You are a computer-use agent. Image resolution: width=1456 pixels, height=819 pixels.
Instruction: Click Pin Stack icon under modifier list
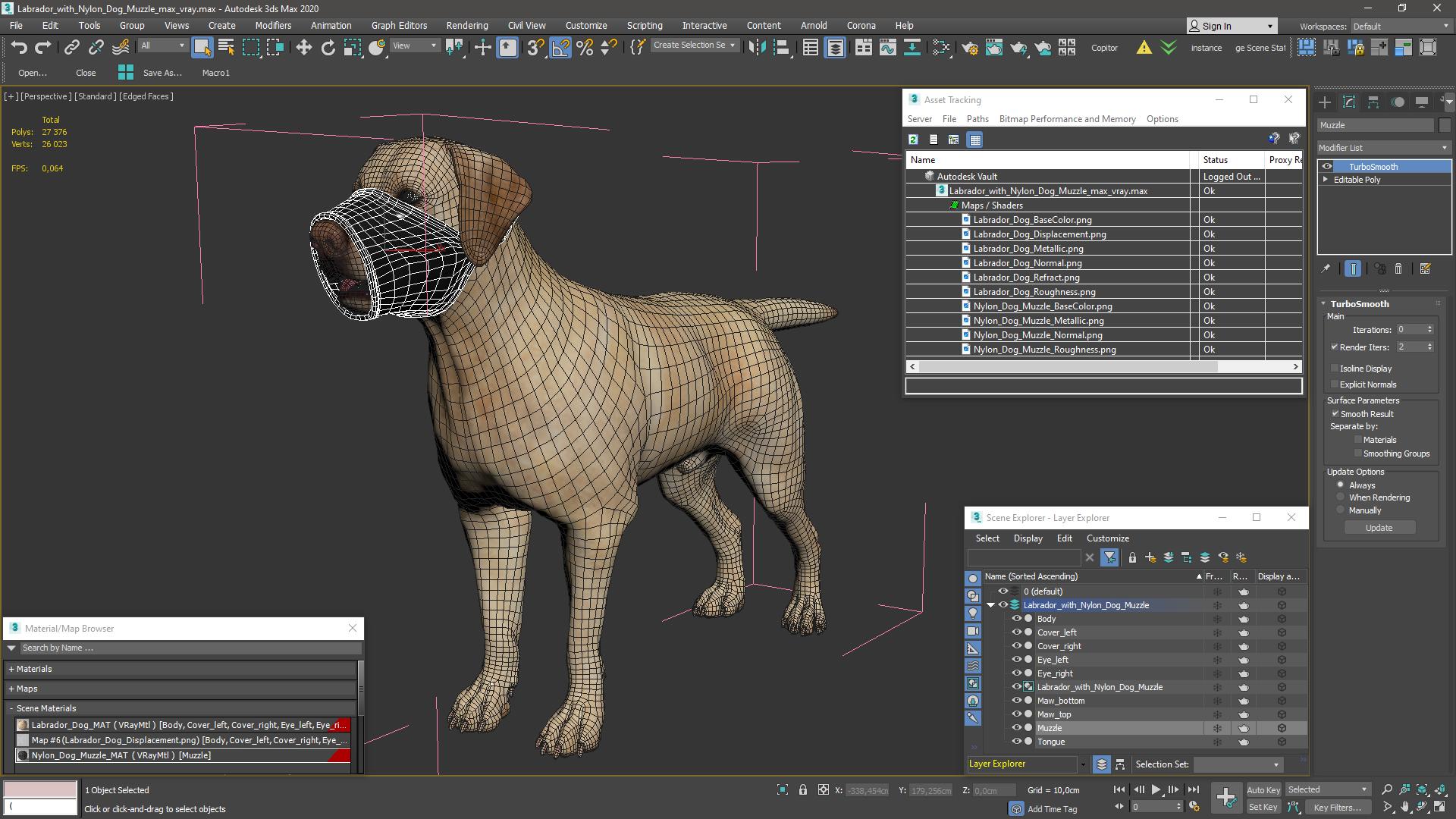pyautogui.click(x=1326, y=268)
